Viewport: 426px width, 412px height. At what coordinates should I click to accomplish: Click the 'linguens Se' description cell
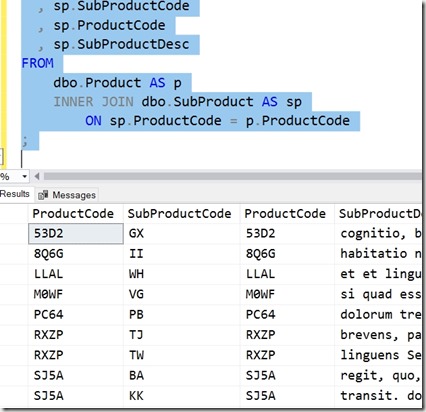(378, 355)
